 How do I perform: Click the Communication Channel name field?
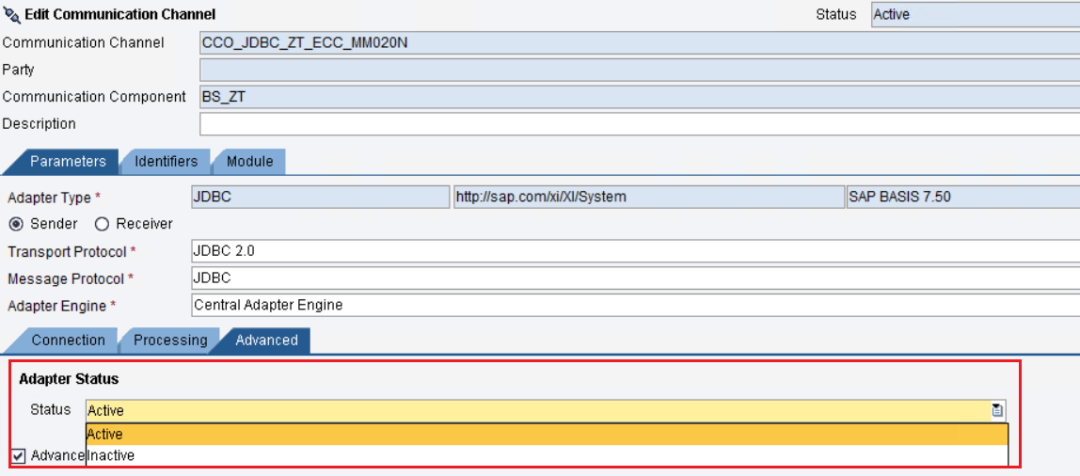pos(640,43)
